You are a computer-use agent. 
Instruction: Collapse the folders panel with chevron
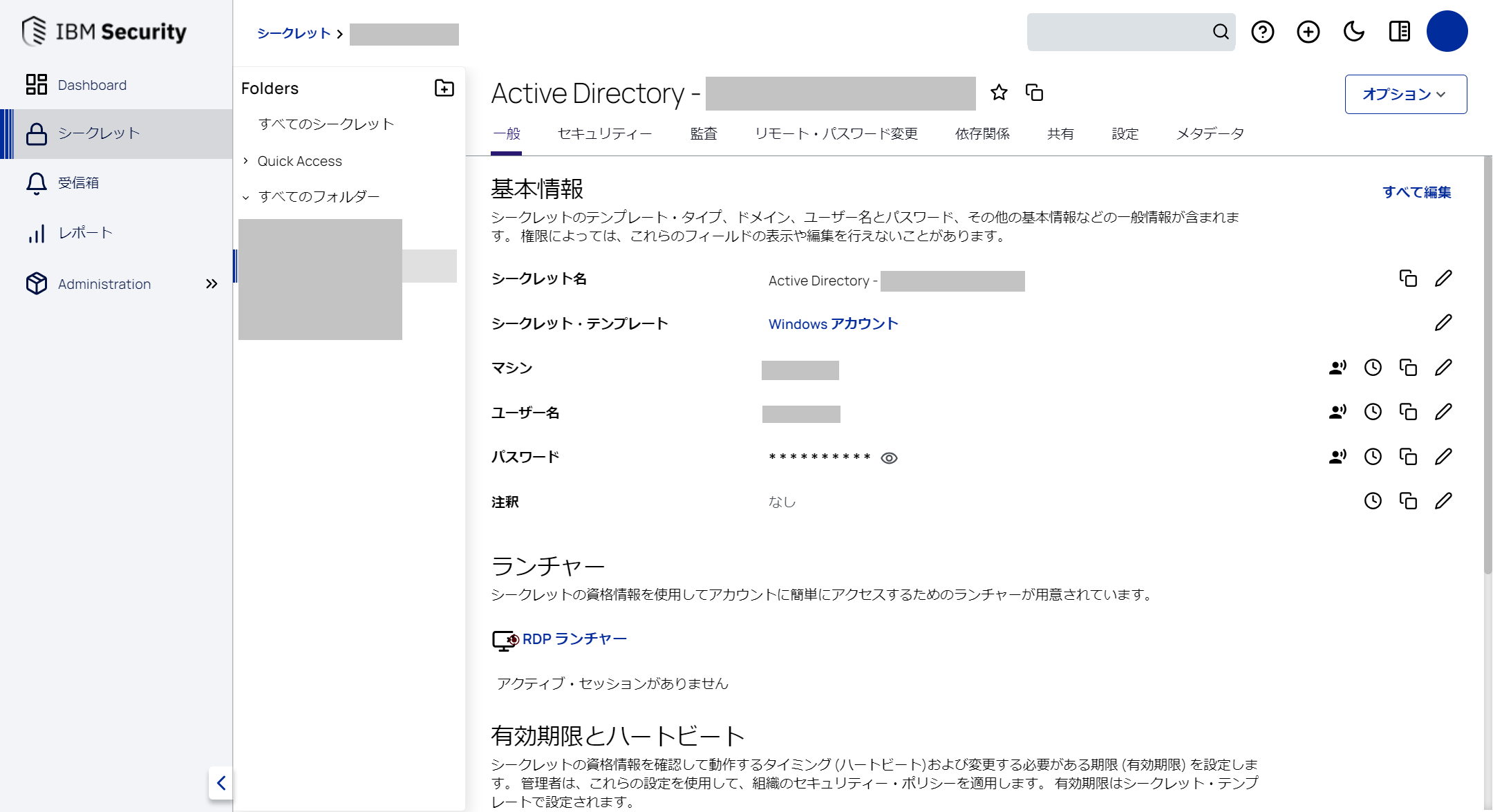pyautogui.click(x=221, y=783)
